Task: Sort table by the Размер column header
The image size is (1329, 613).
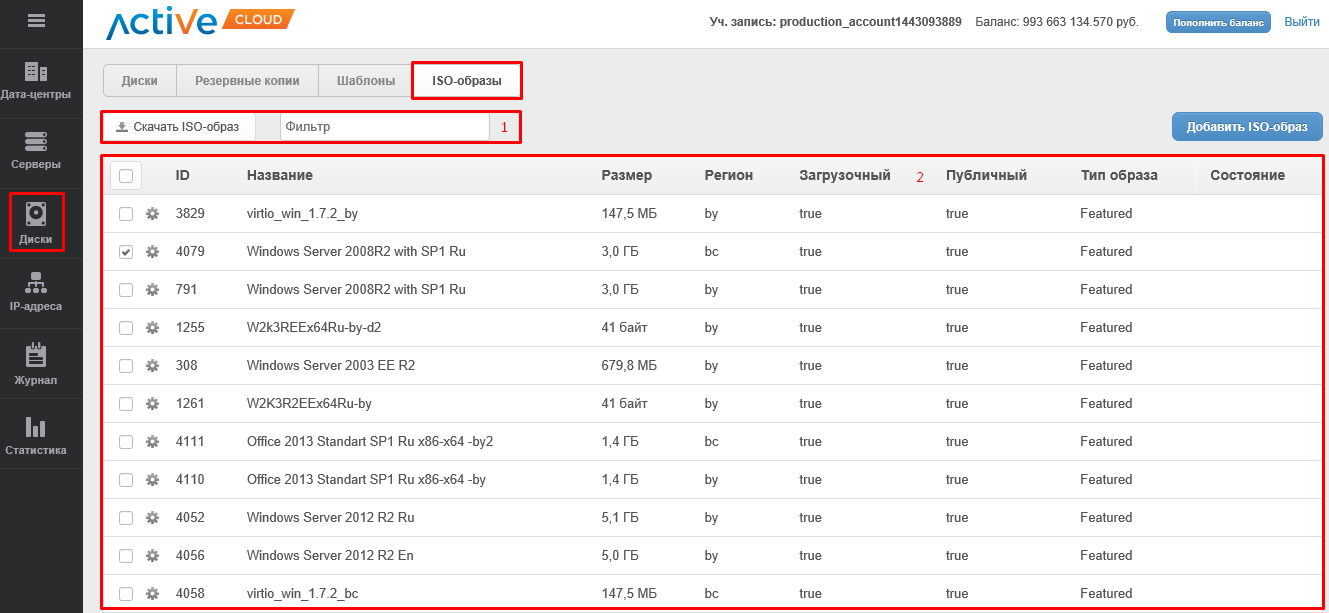Action: coord(626,176)
